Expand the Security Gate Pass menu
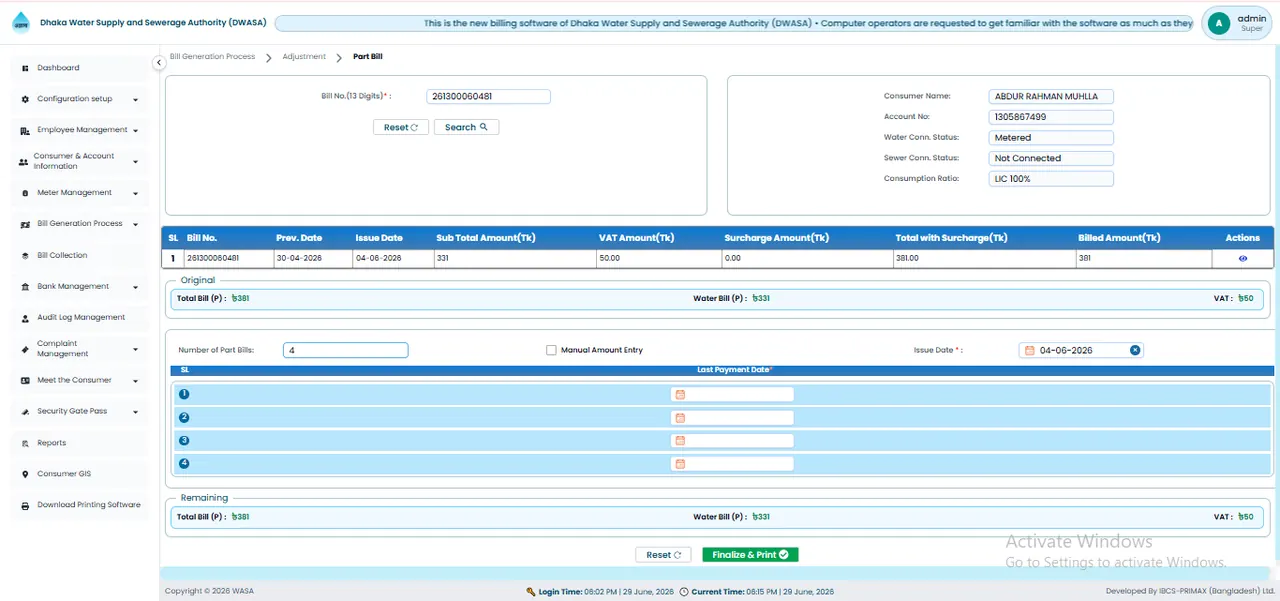 pyautogui.click(x=78, y=412)
